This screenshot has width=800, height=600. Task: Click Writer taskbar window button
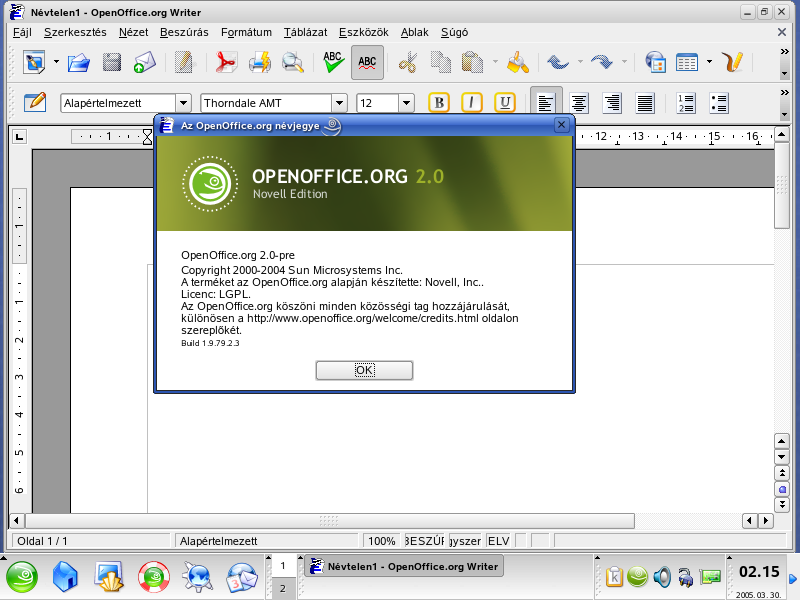click(404, 566)
